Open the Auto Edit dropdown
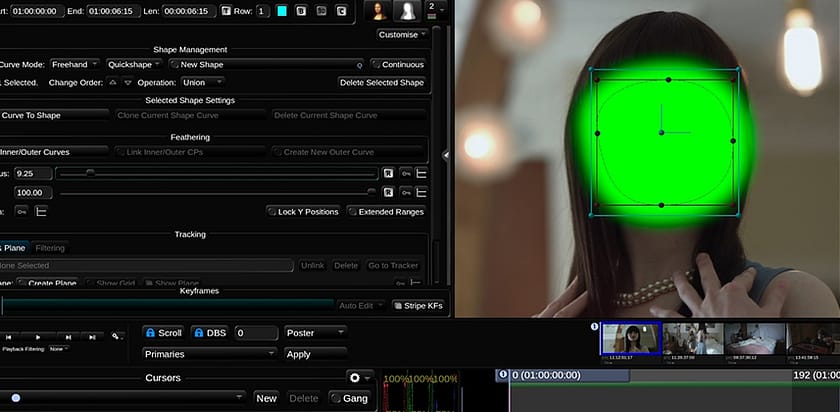Screen dimensions: 840x412 pos(361,305)
